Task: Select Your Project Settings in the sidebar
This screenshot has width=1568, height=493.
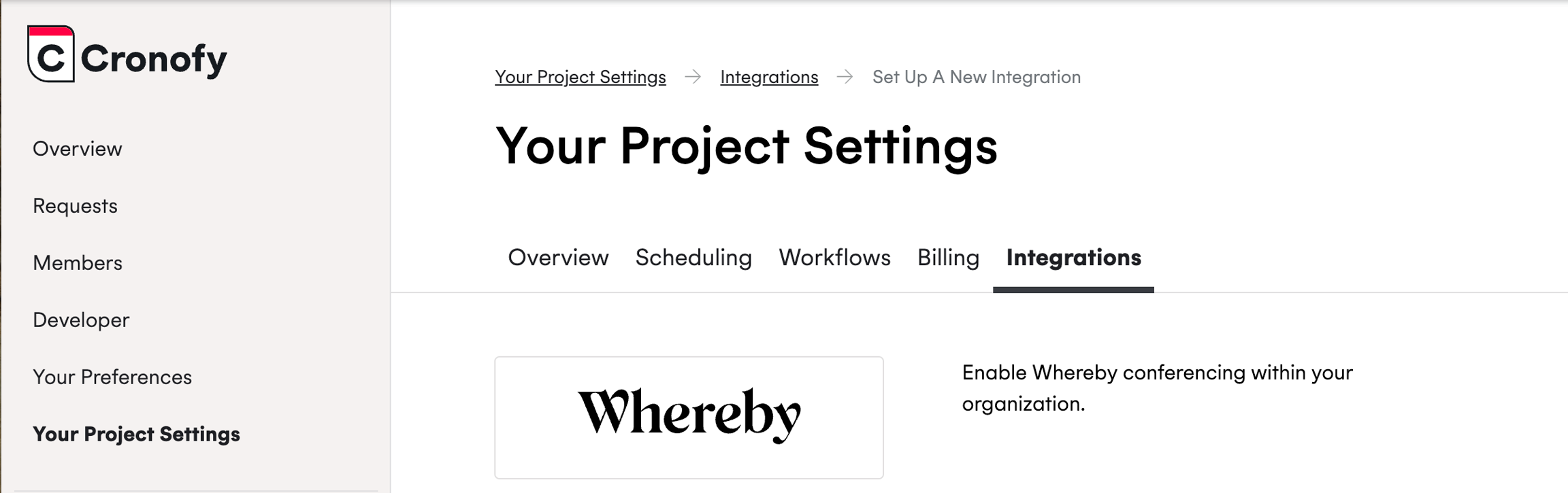Action: (x=136, y=435)
